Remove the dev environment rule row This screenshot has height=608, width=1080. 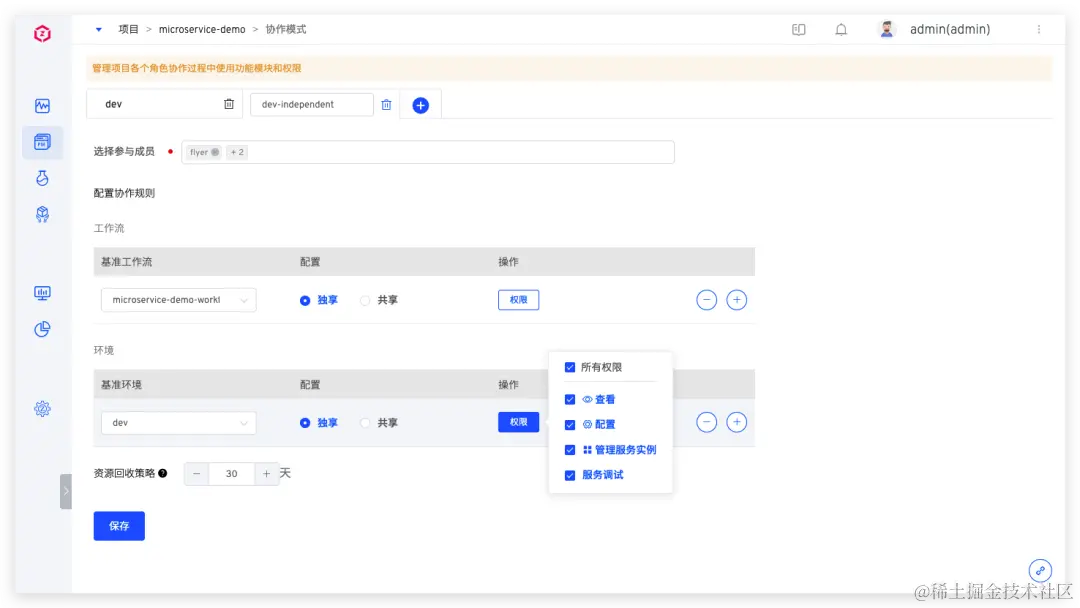pyautogui.click(x=707, y=423)
